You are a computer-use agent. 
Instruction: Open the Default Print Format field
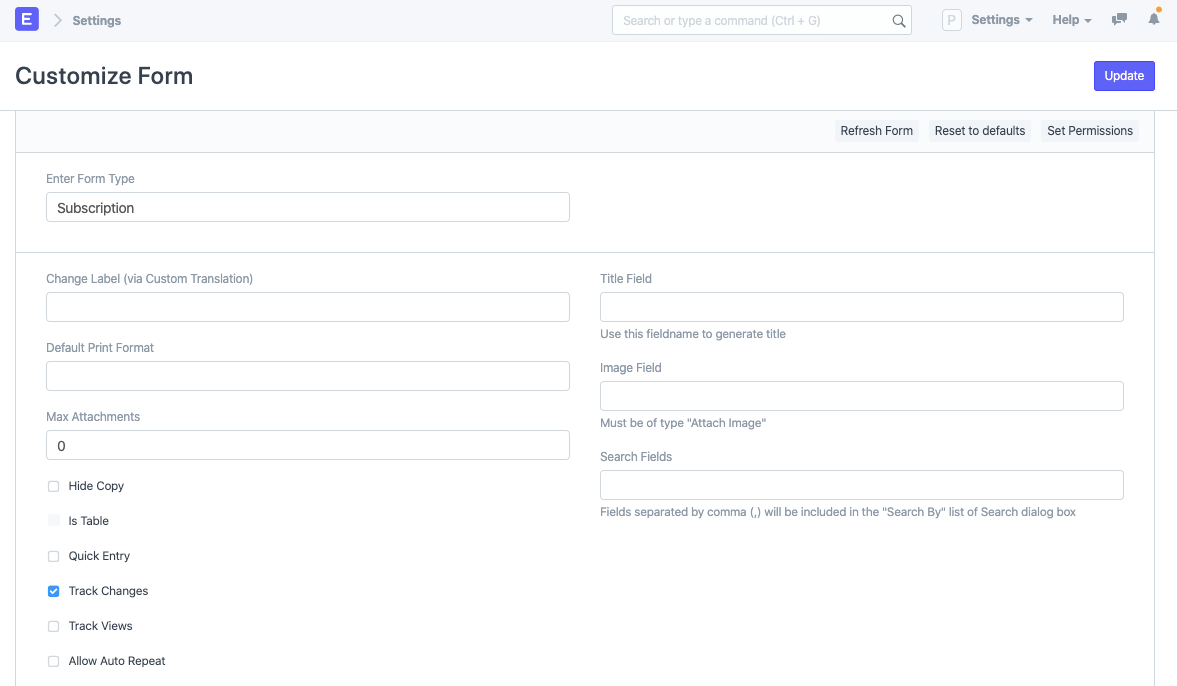308,376
